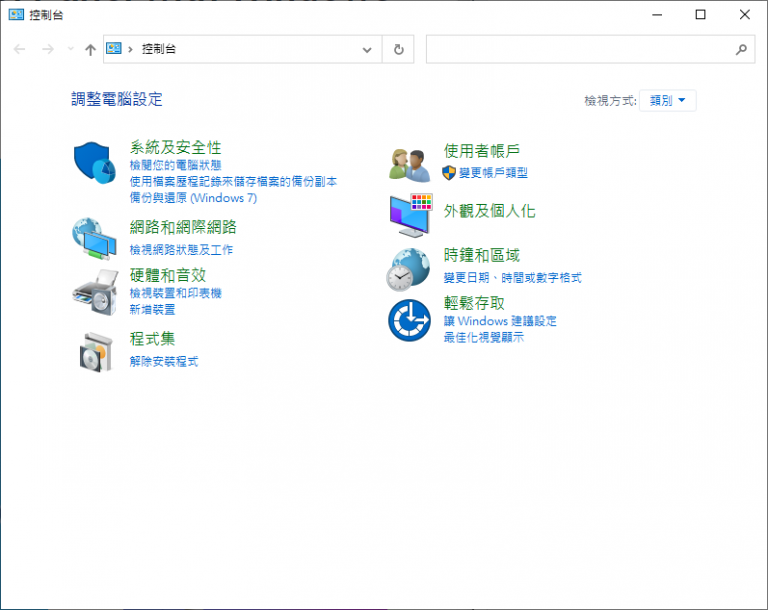The height and width of the screenshot is (610, 768).
Task: Open 使用檔案歷程記錄來儲存檔案的備份副本 link
Action: coord(233,182)
